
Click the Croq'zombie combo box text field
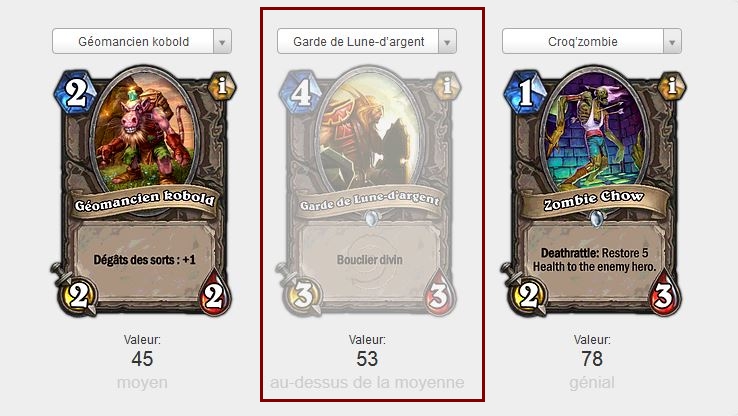(x=583, y=41)
